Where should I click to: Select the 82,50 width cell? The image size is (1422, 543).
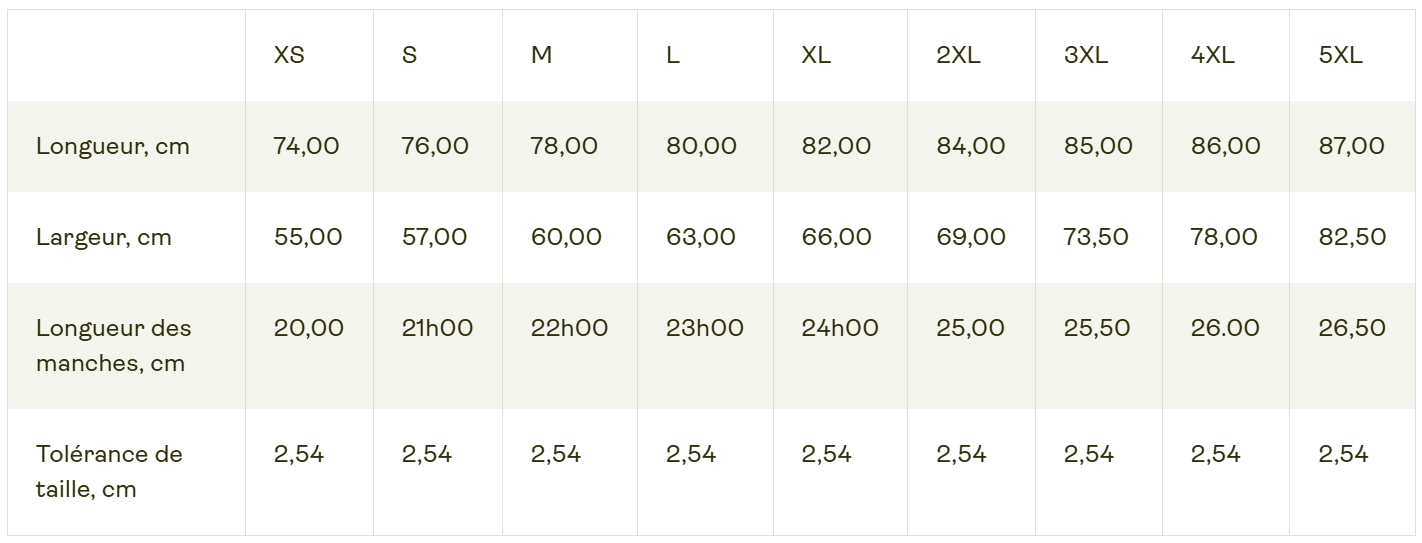click(x=1352, y=237)
